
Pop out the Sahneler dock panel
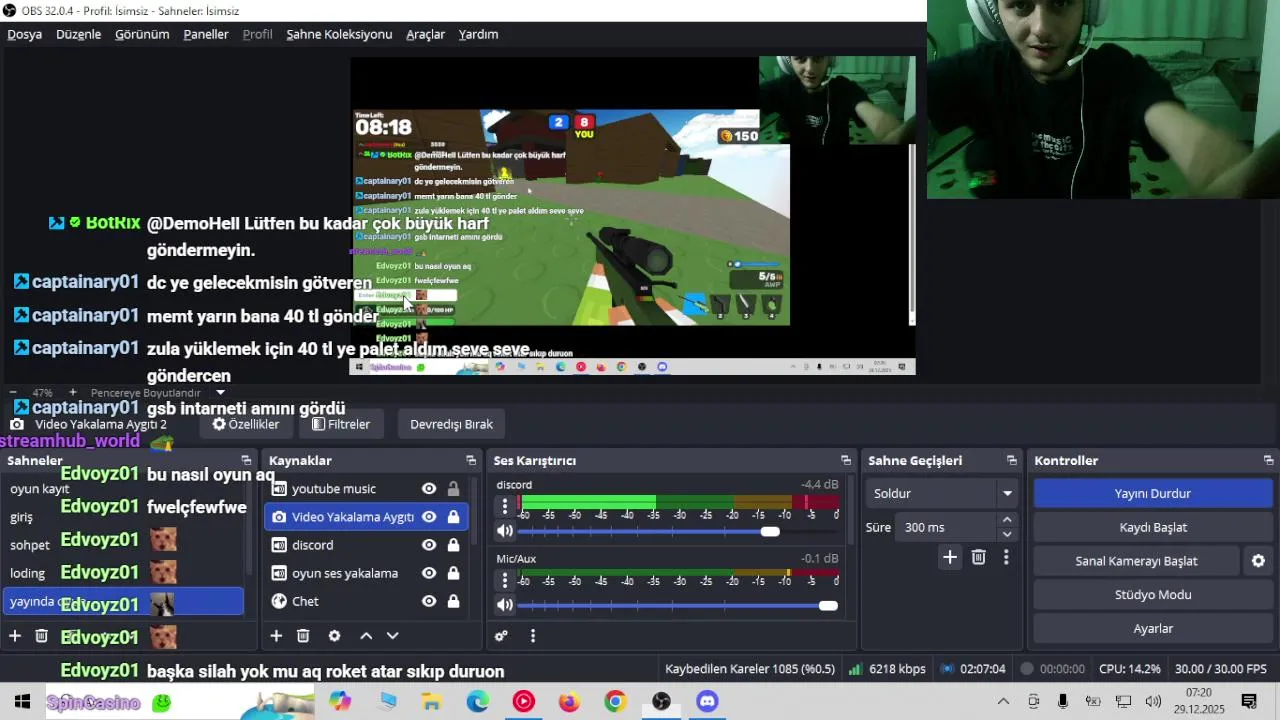point(246,461)
